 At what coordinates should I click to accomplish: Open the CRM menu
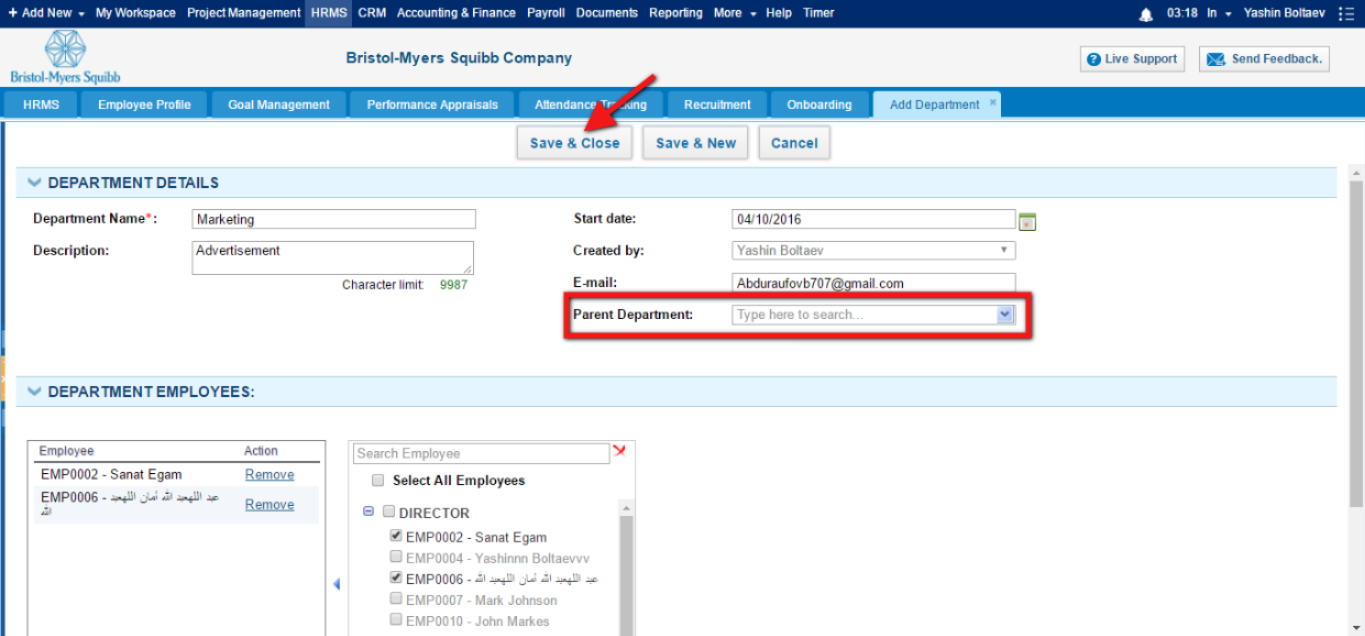[x=372, y=13]
